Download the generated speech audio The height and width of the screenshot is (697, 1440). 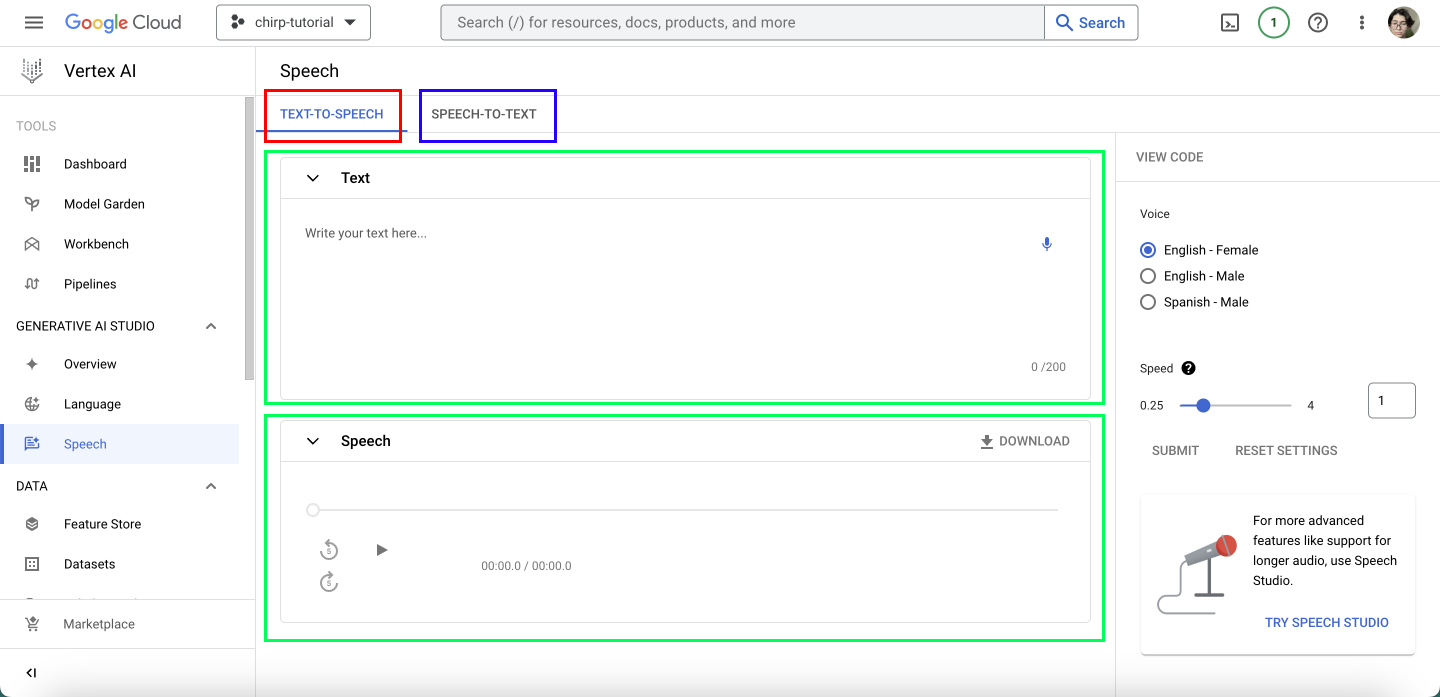point(1025,441)
